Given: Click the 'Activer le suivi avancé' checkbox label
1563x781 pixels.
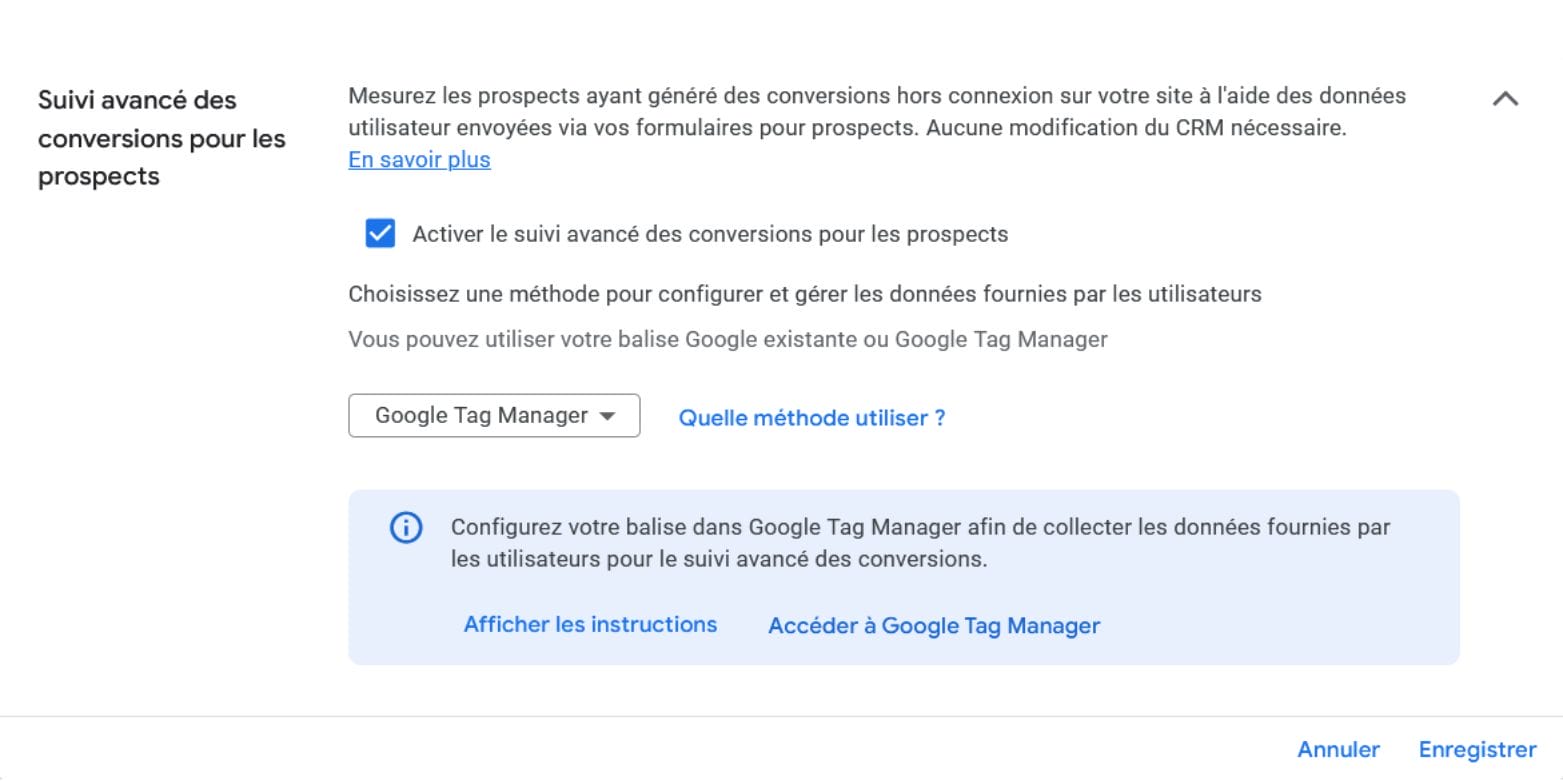Looking at the screenshot, I should pos(710,235).
